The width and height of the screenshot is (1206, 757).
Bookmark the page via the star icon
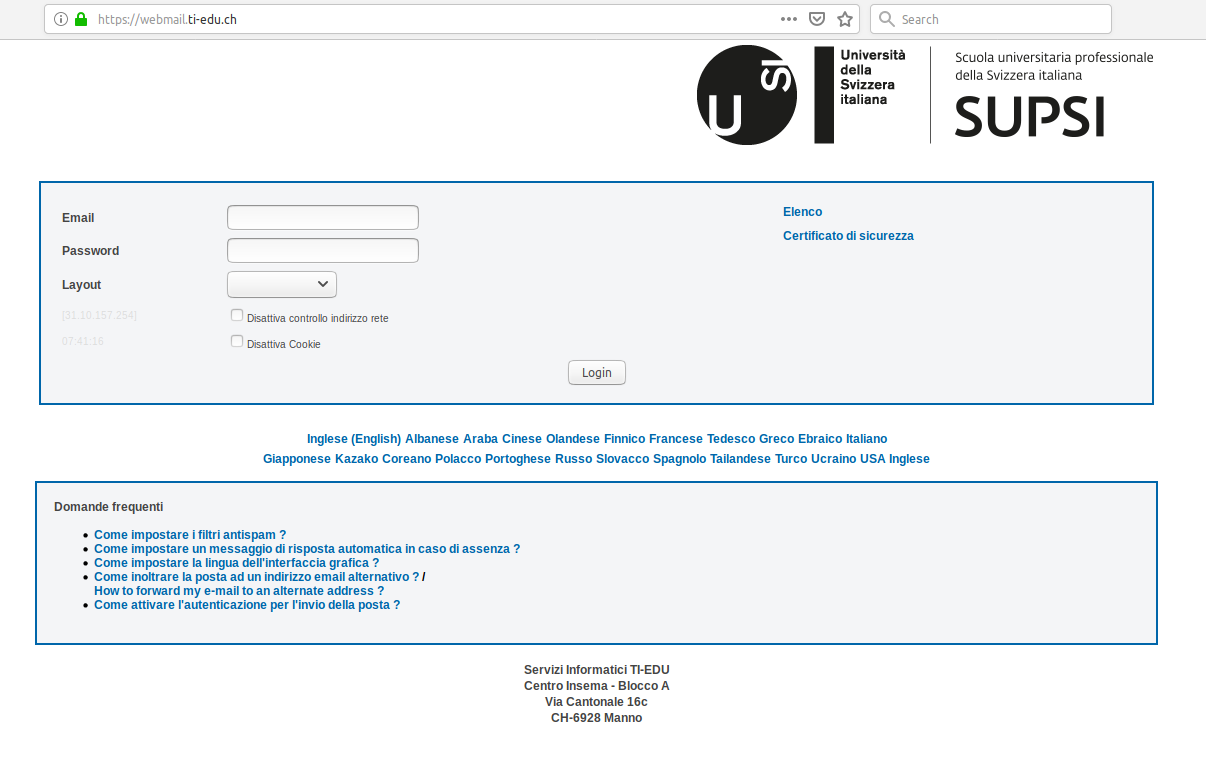click(844, 18)
